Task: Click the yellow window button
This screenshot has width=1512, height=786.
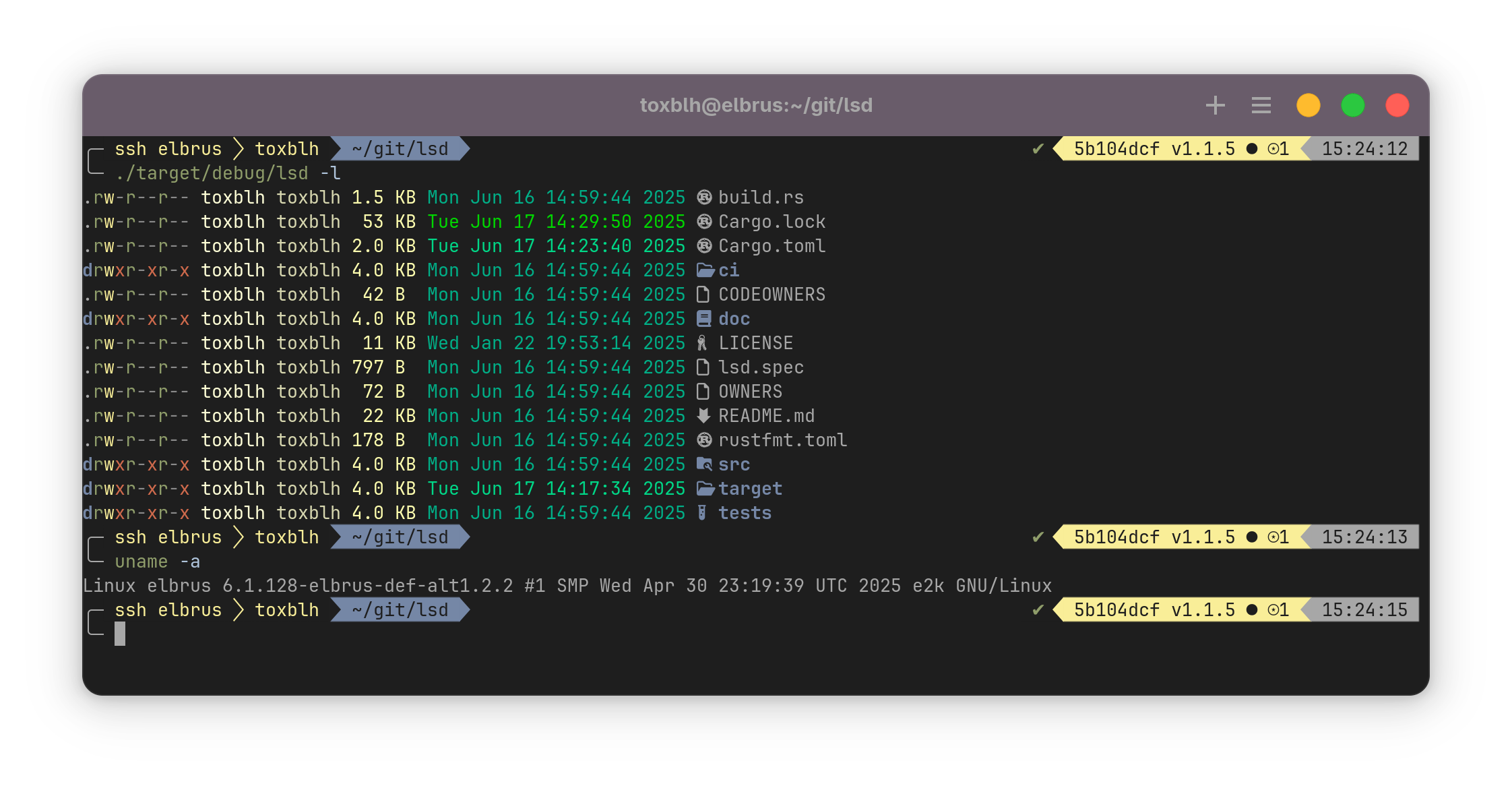Action: click(1308, 105)
